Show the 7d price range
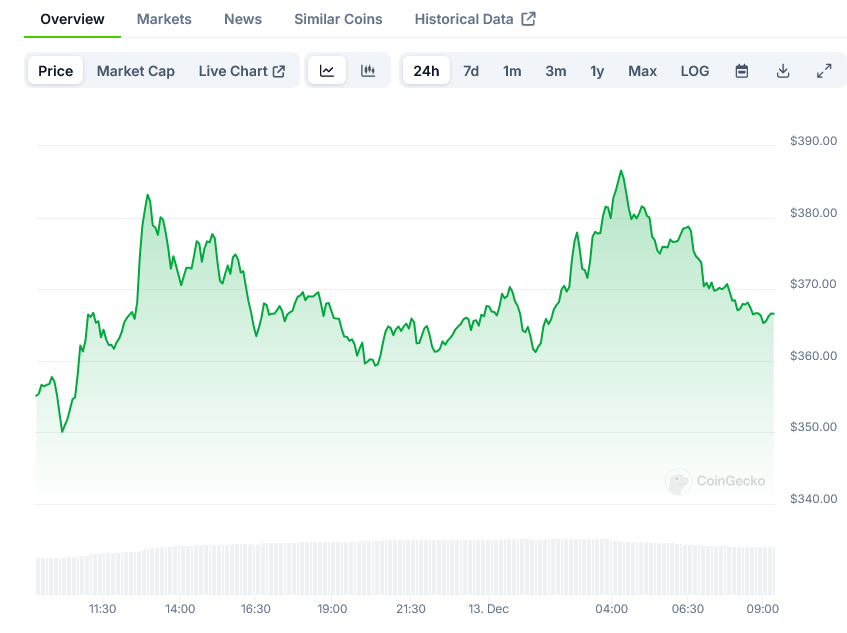 point(471,71)
